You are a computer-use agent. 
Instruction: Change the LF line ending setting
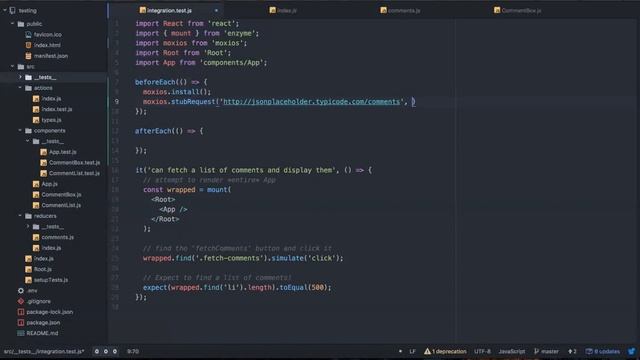click(412, 351)
